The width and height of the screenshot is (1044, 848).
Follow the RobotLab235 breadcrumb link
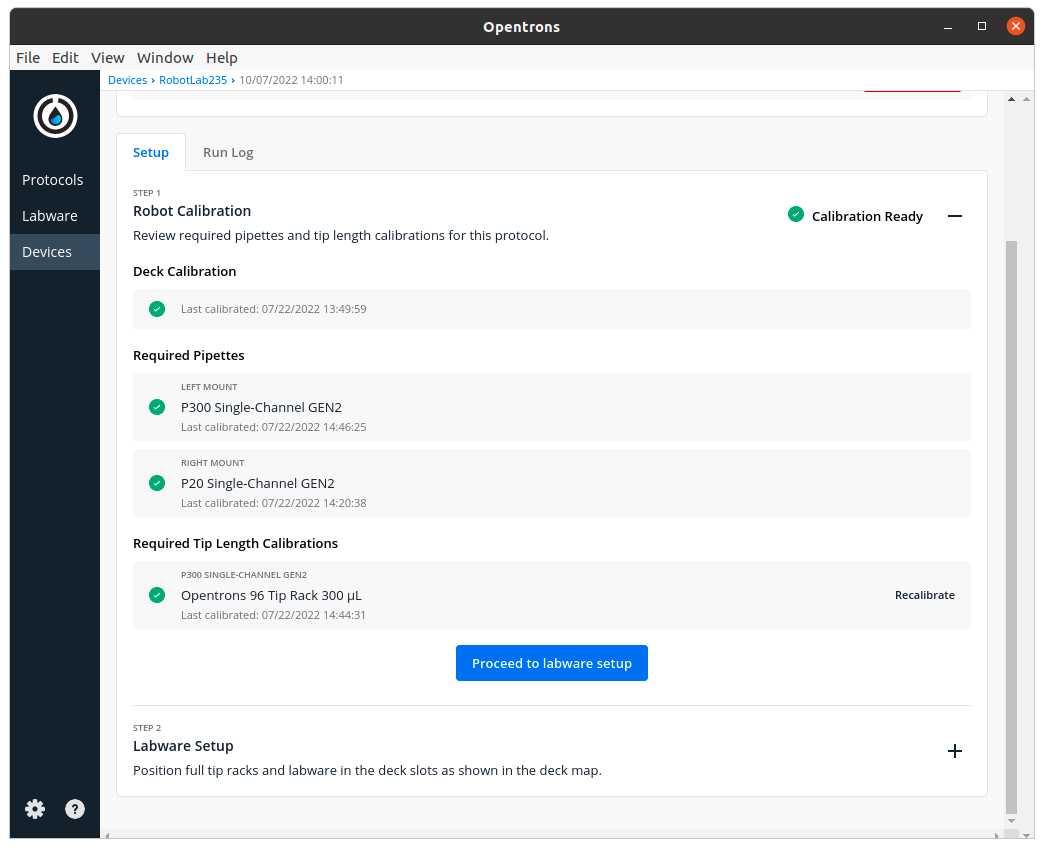coord(193,80)
